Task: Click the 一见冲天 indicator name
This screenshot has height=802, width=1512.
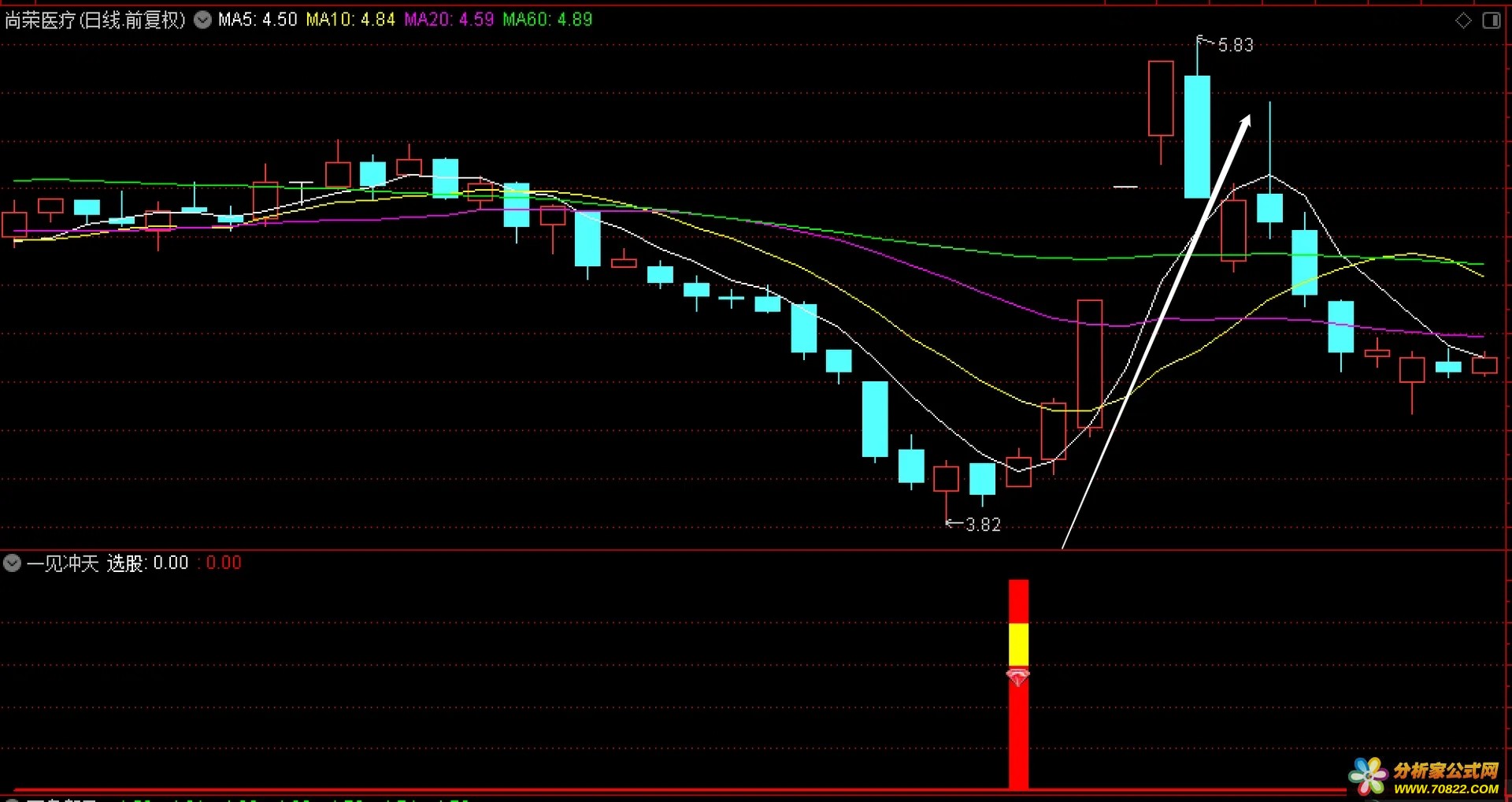Action: pyautogui.click(x=63, y=563)
